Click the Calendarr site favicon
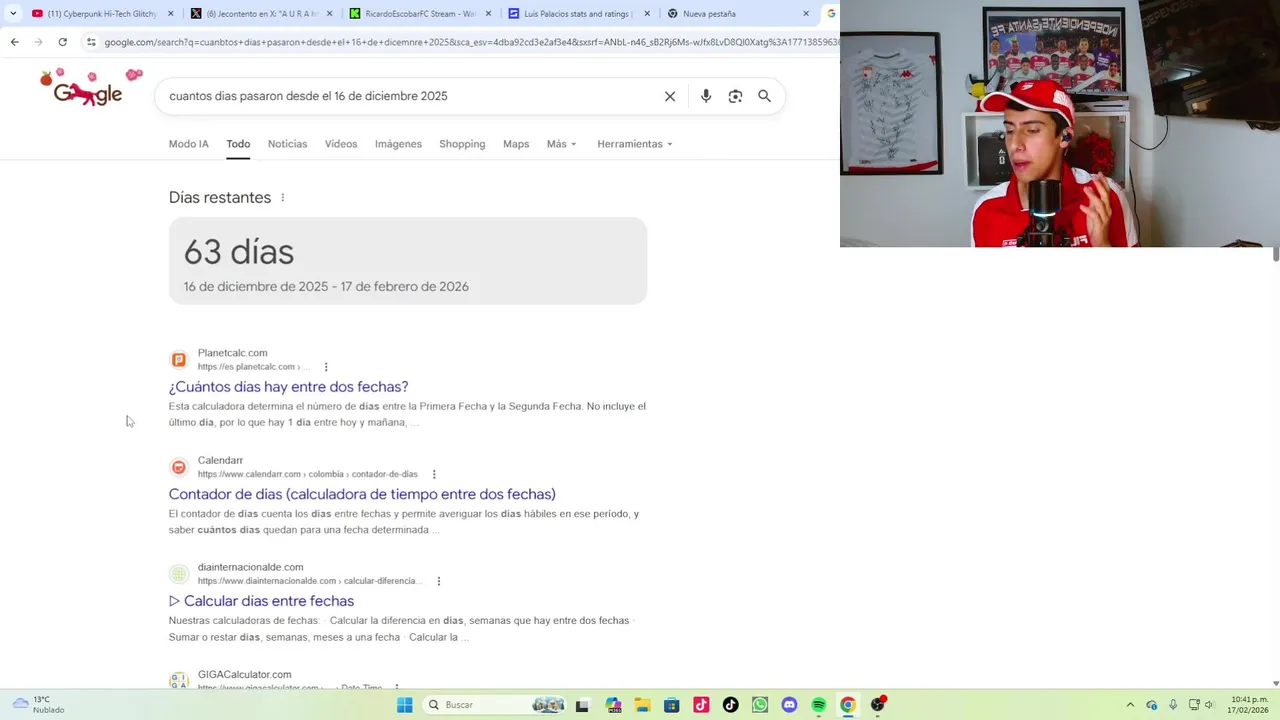Viewport: 1280px width, 720px height. tap(179, 467)
